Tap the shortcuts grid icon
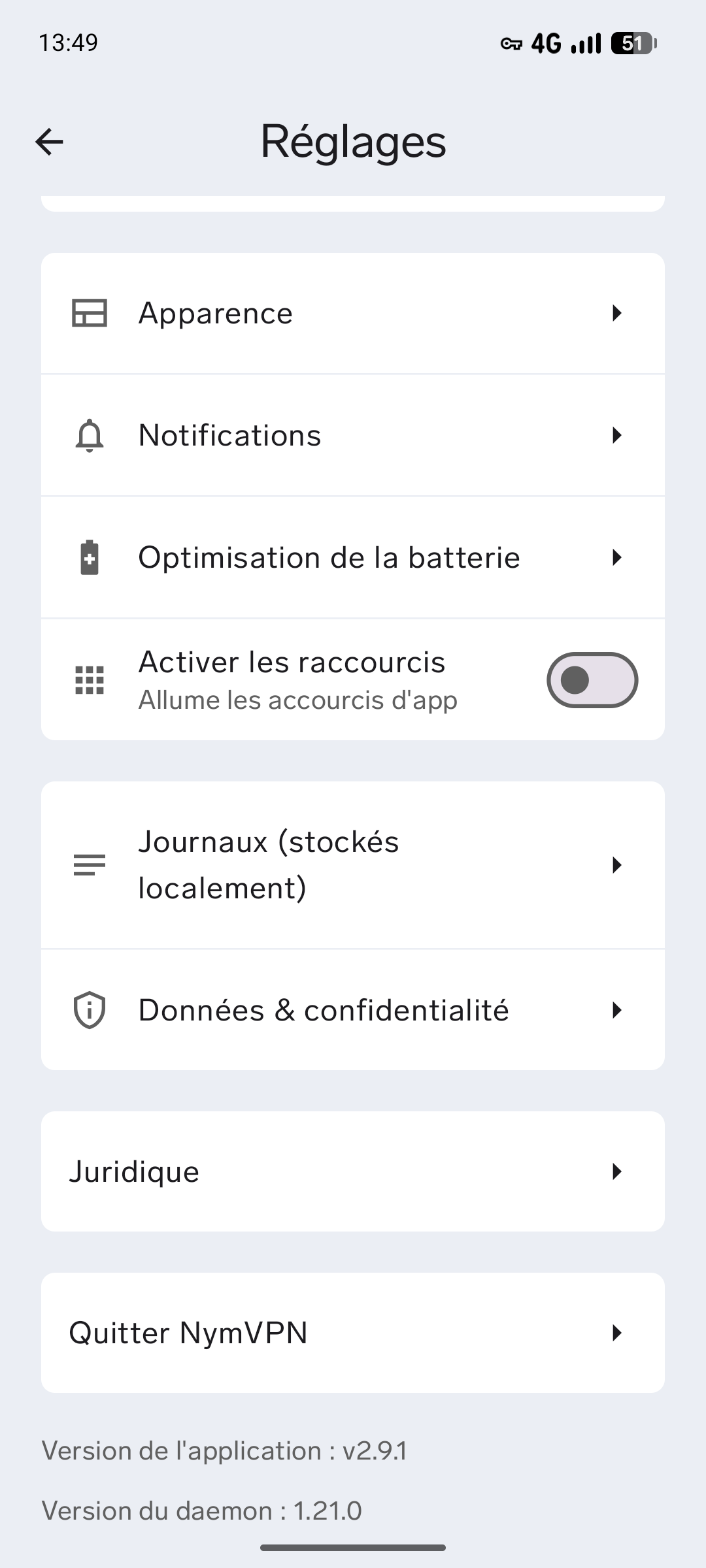The height and width of the screenshot is (1568, 706). [x=90, y=680]
